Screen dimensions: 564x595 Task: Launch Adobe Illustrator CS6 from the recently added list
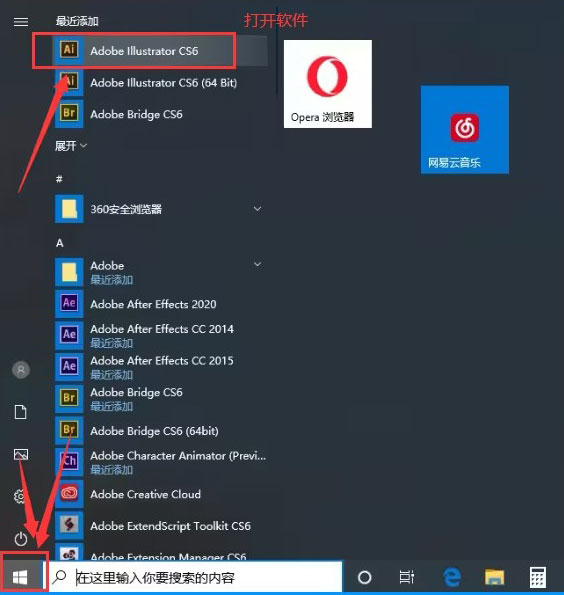161,51
